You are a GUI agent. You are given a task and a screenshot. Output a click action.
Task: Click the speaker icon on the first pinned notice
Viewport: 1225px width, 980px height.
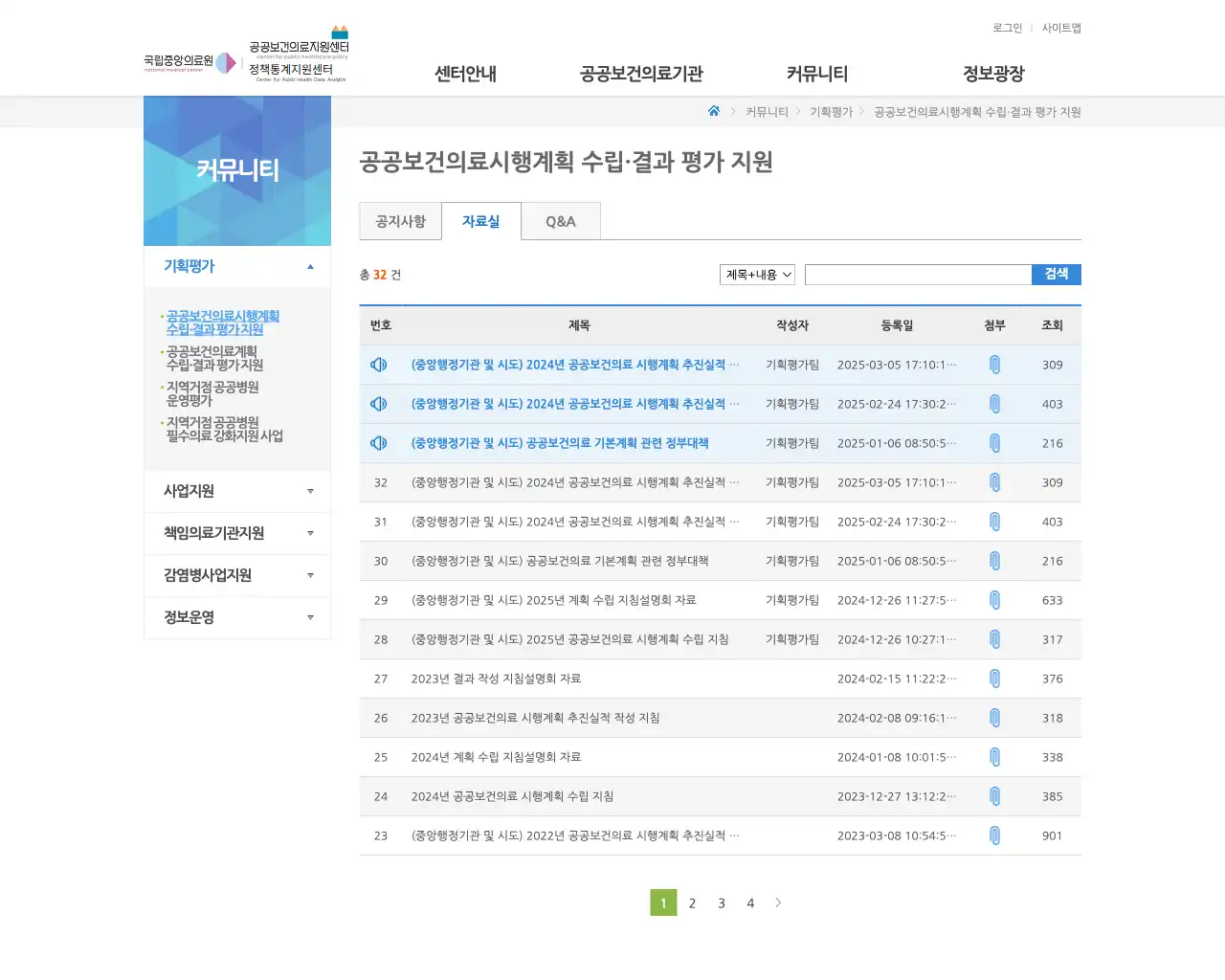(x=380, y=364)
